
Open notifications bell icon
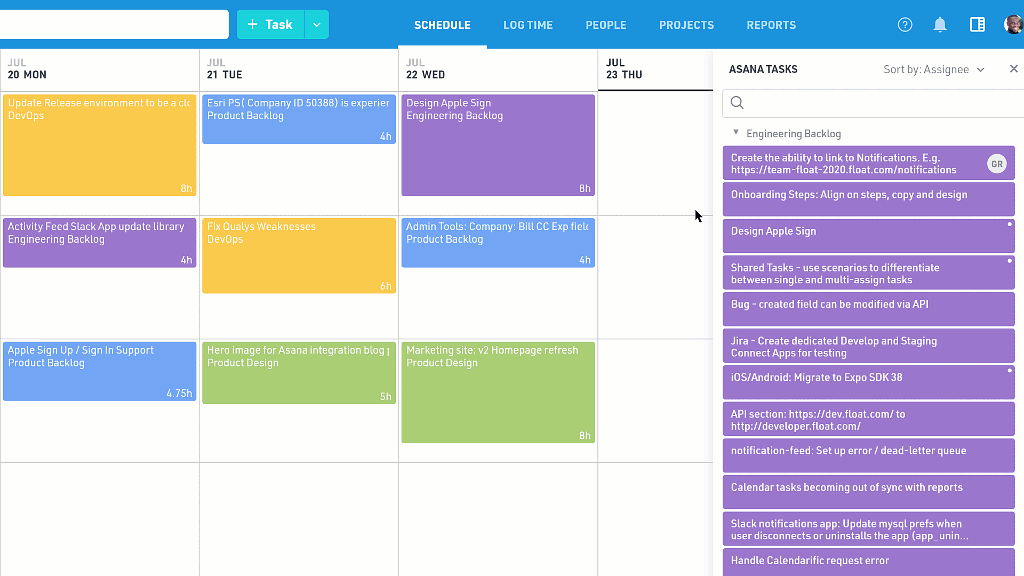[x=940, y=25]
